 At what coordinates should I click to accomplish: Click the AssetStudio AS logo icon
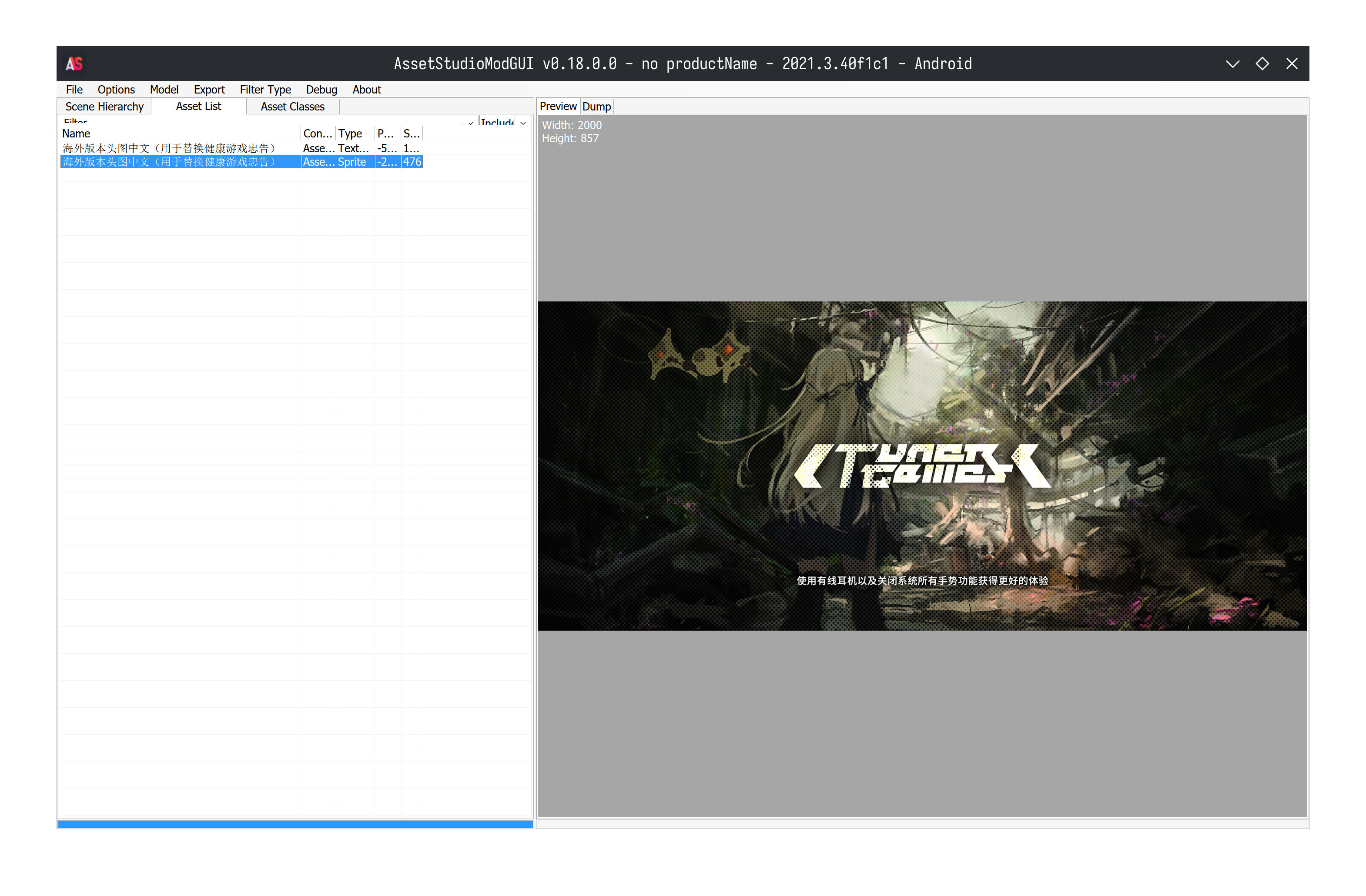click(74, 64)
